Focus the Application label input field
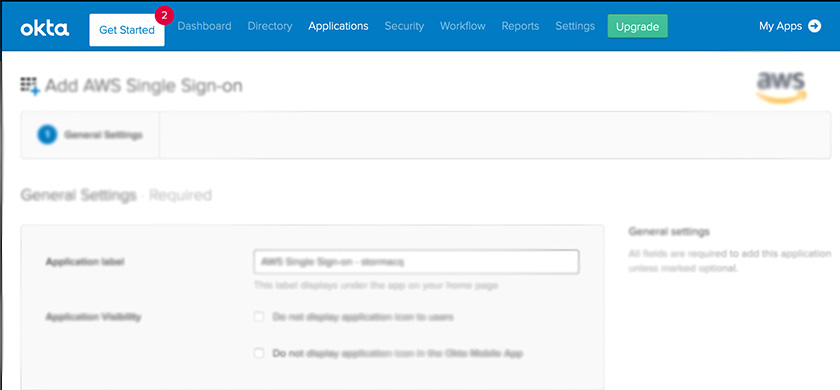This screenshot has width=840, height=390. 416,262
